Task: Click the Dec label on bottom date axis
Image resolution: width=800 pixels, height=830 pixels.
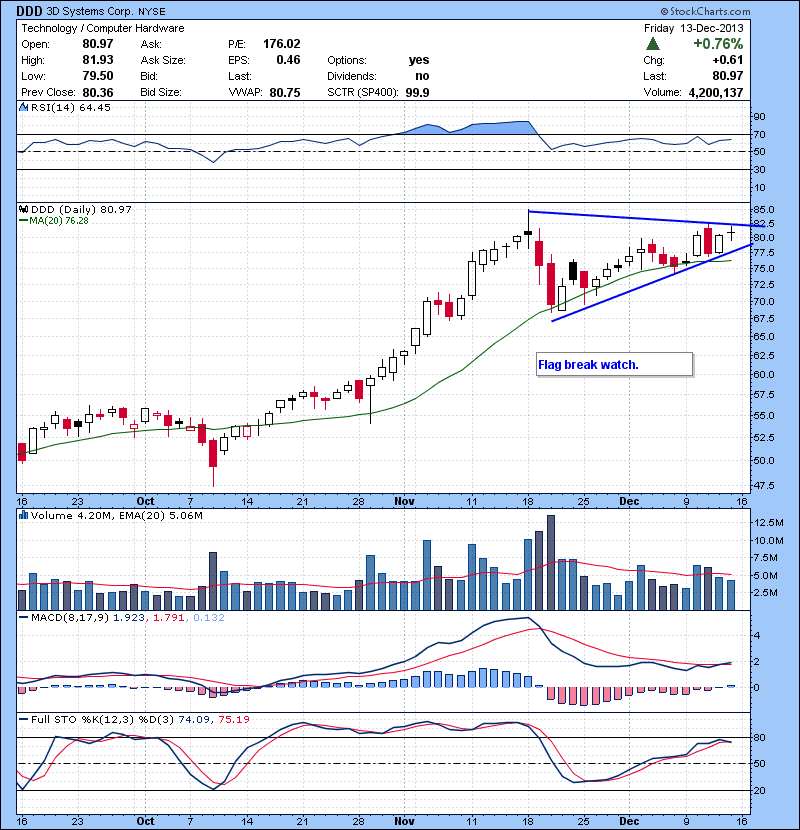Action: point(629,822)
